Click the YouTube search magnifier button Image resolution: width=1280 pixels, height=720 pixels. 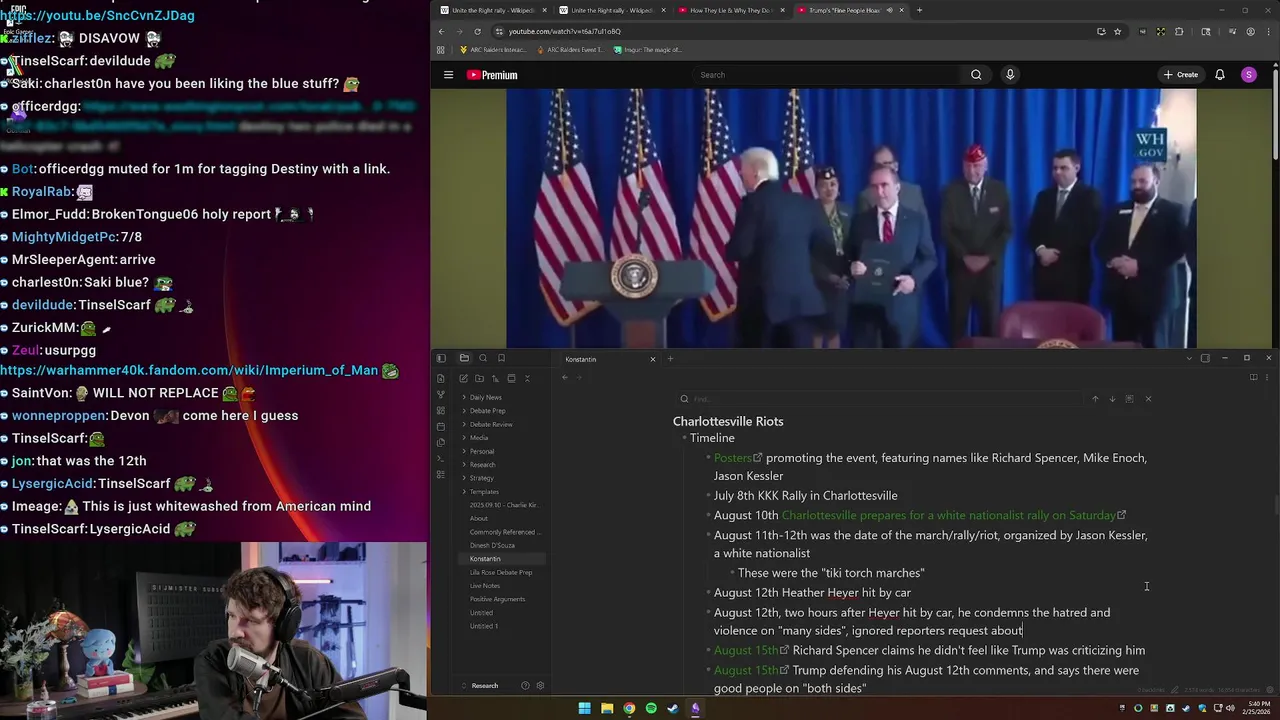[976, 74]
